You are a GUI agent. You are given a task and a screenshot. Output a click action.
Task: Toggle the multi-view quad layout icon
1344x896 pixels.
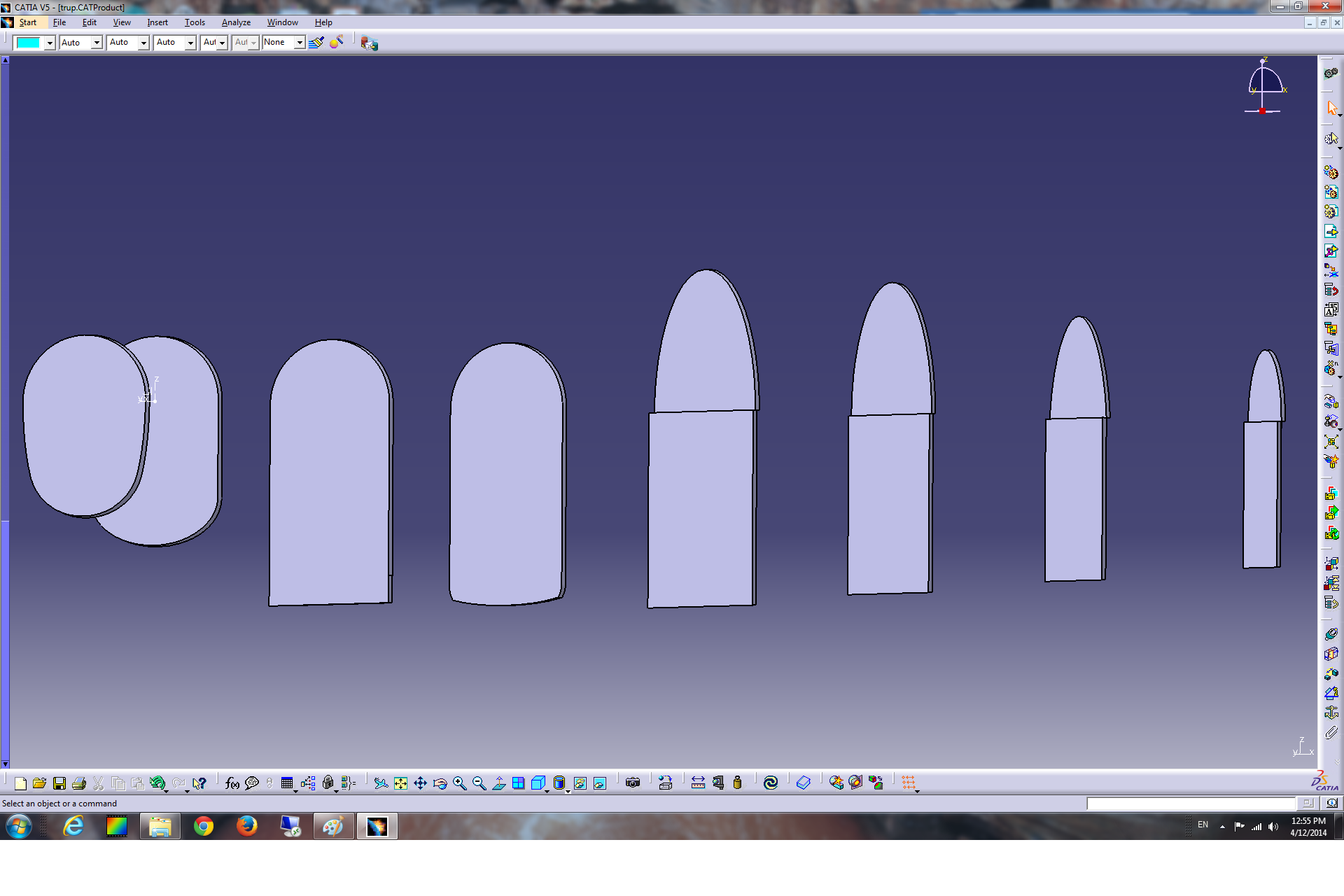518,783
